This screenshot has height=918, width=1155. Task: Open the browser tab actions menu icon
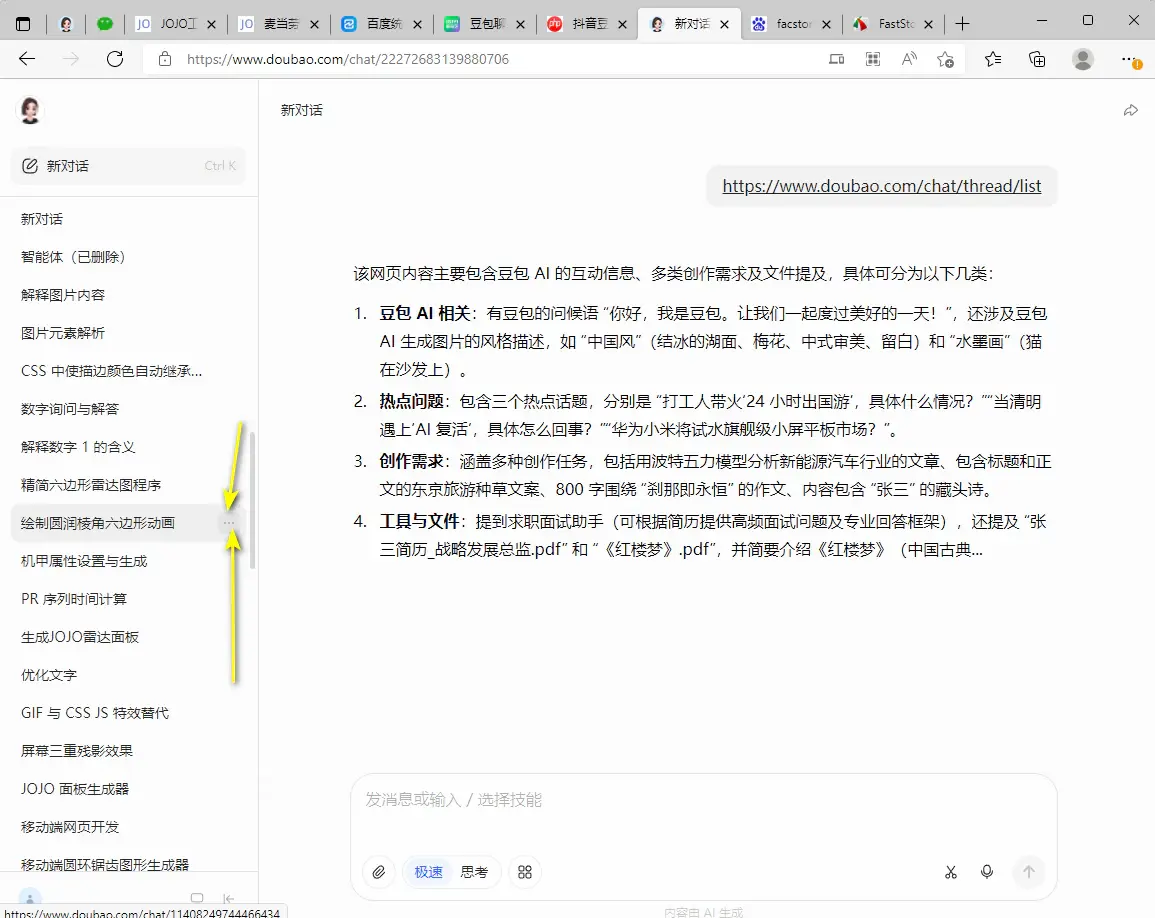coord(23,24)
